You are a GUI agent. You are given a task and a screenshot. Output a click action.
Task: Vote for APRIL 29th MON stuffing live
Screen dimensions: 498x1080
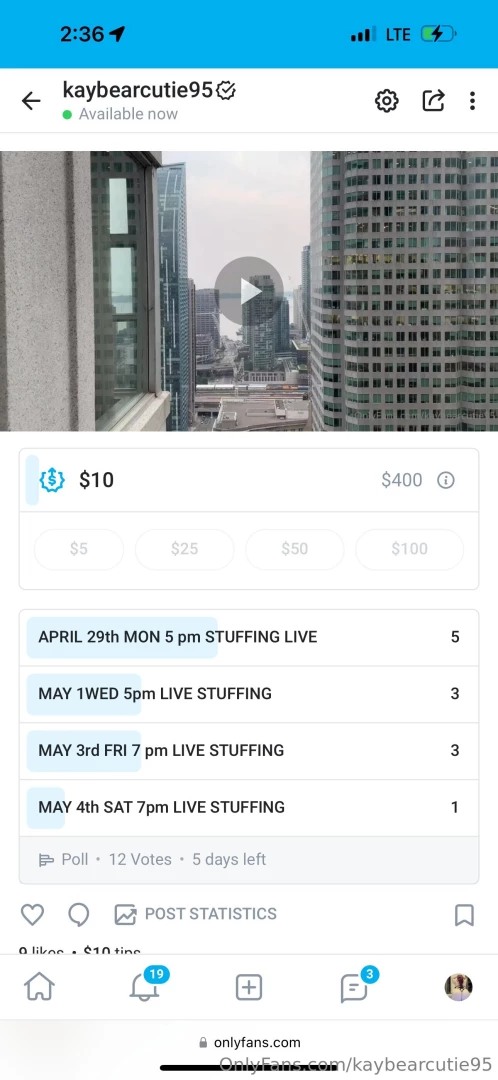(x=249, y=637)
